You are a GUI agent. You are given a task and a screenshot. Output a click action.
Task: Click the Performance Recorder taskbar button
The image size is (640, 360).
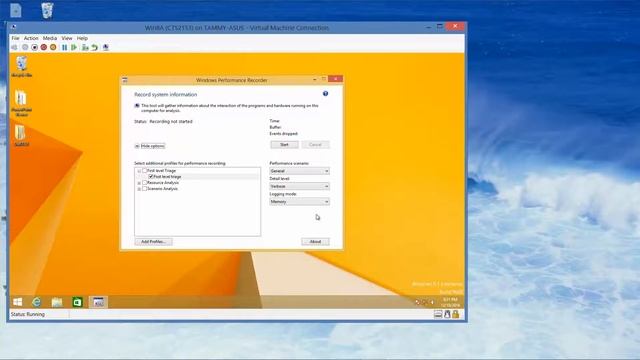pos(98,302)
